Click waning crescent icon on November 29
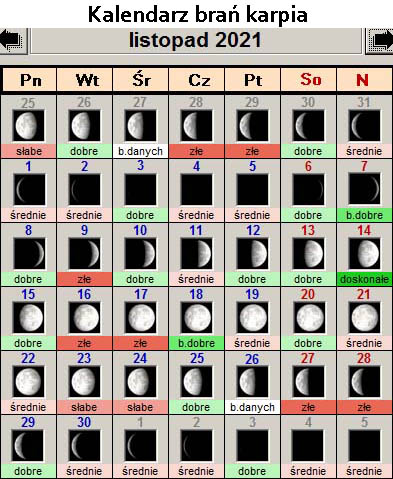The height and width of the screenshot is (479, 393). [x=28, y=446]
